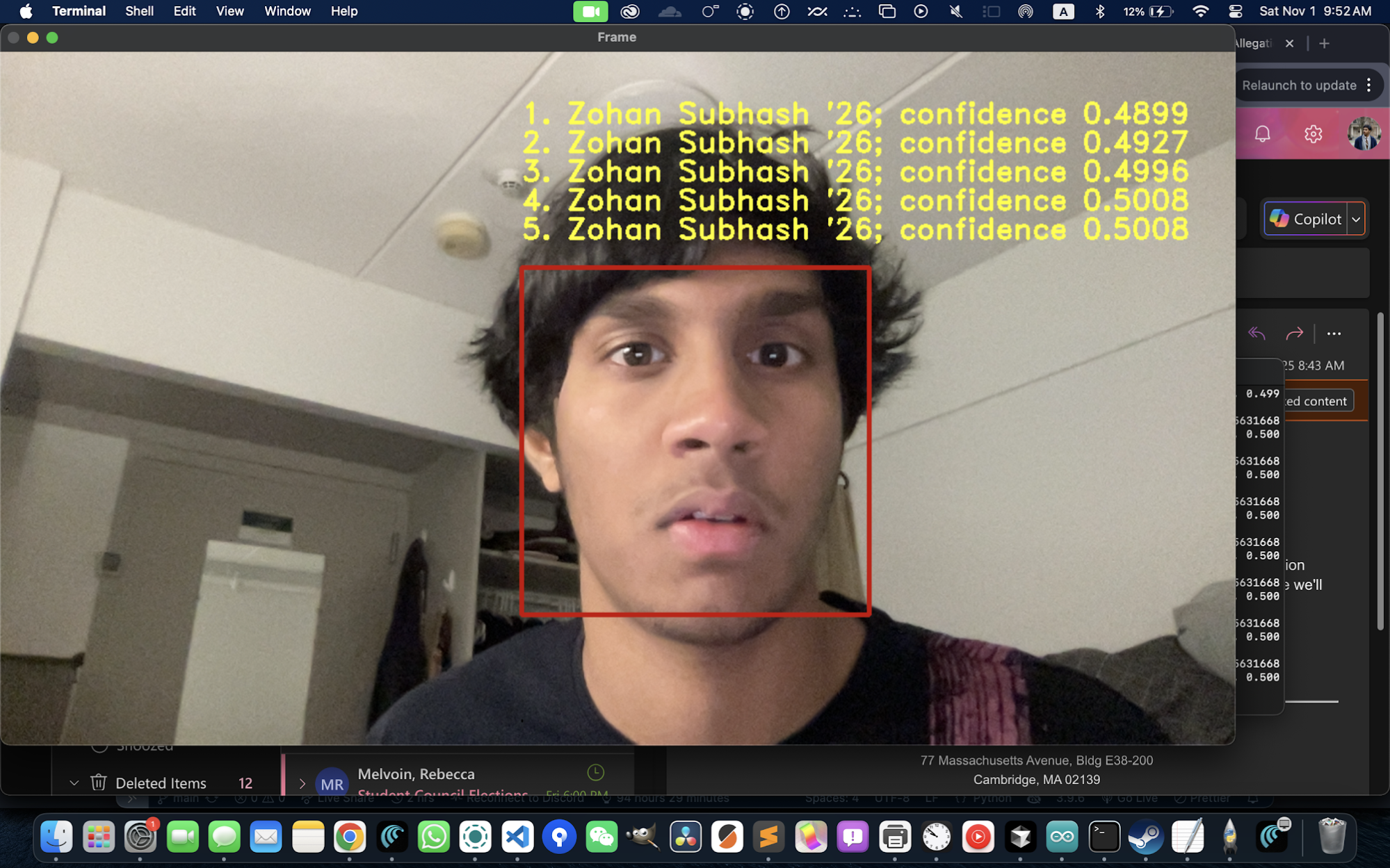Image resolution: width=1390 pixels, height=868 pixels.
Task: Expand the Melvoin, Rebecca message thread
Action: (x=302, y=783)
